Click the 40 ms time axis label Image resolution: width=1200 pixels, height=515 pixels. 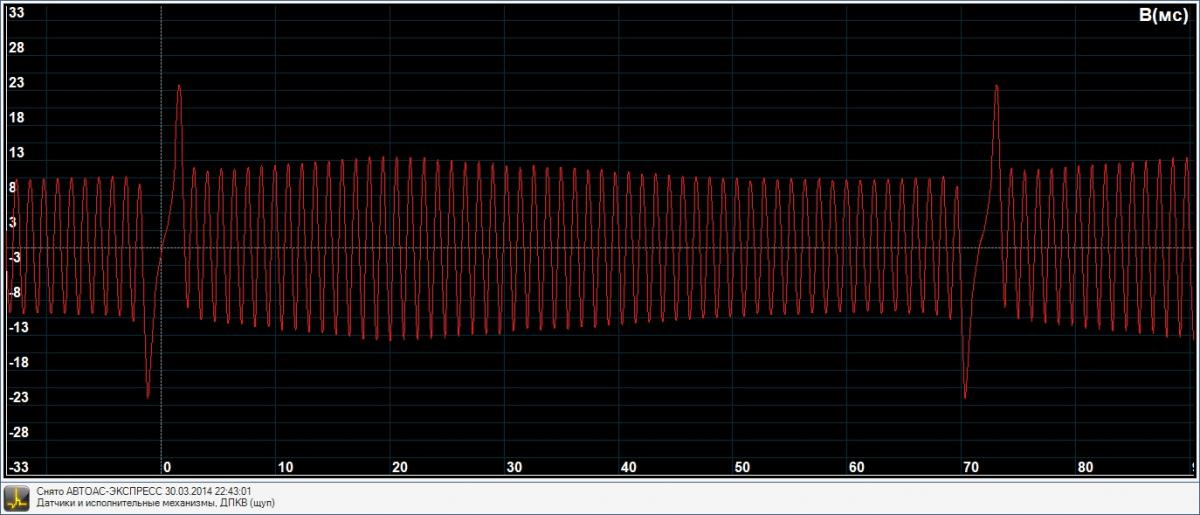(x=628, y=467)
